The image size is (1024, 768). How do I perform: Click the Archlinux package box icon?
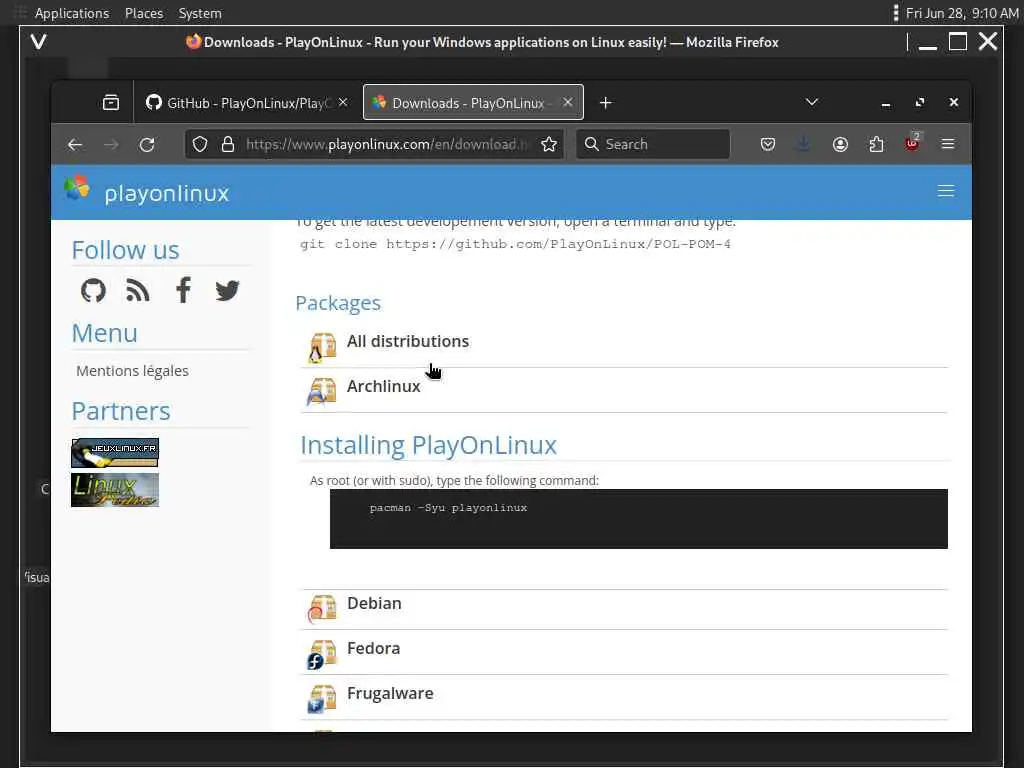pyautogui.click(x=322, y=392)
